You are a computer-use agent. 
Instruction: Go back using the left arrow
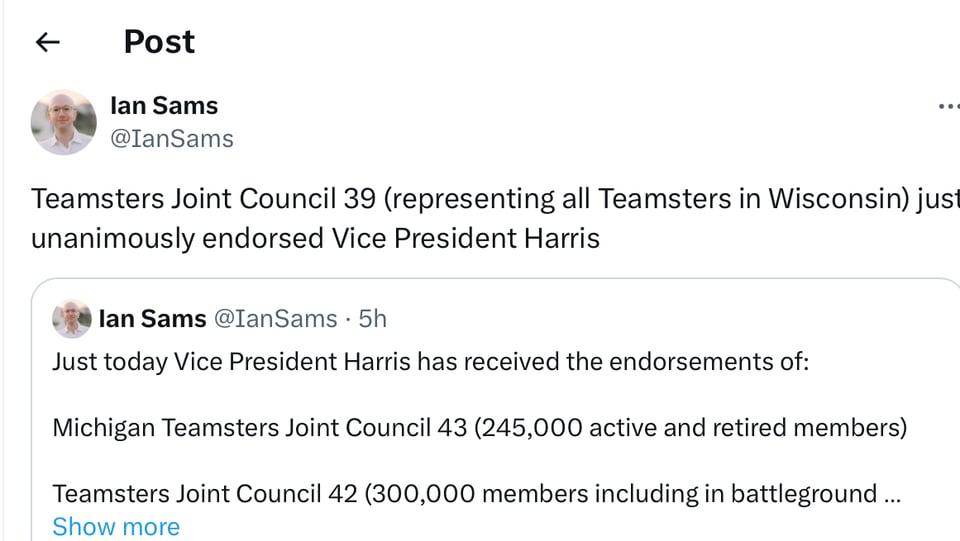47,42
